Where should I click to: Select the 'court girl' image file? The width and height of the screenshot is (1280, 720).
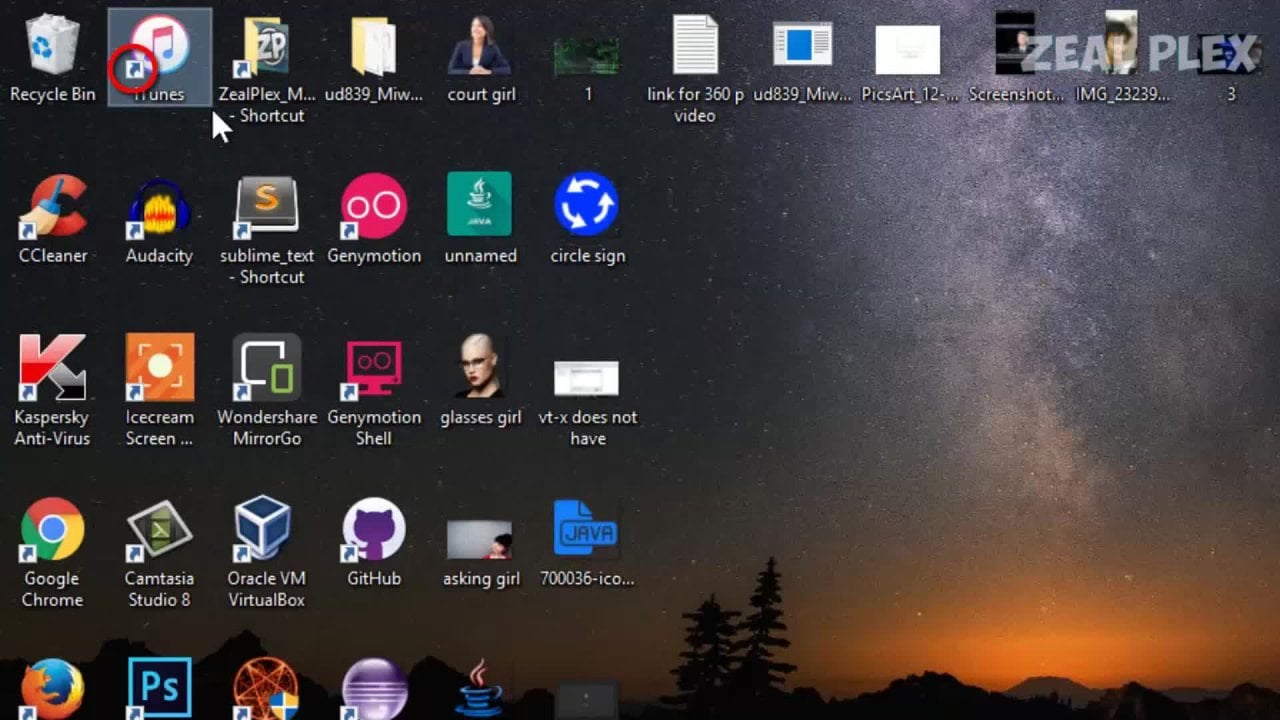click(x=481, y=47)
